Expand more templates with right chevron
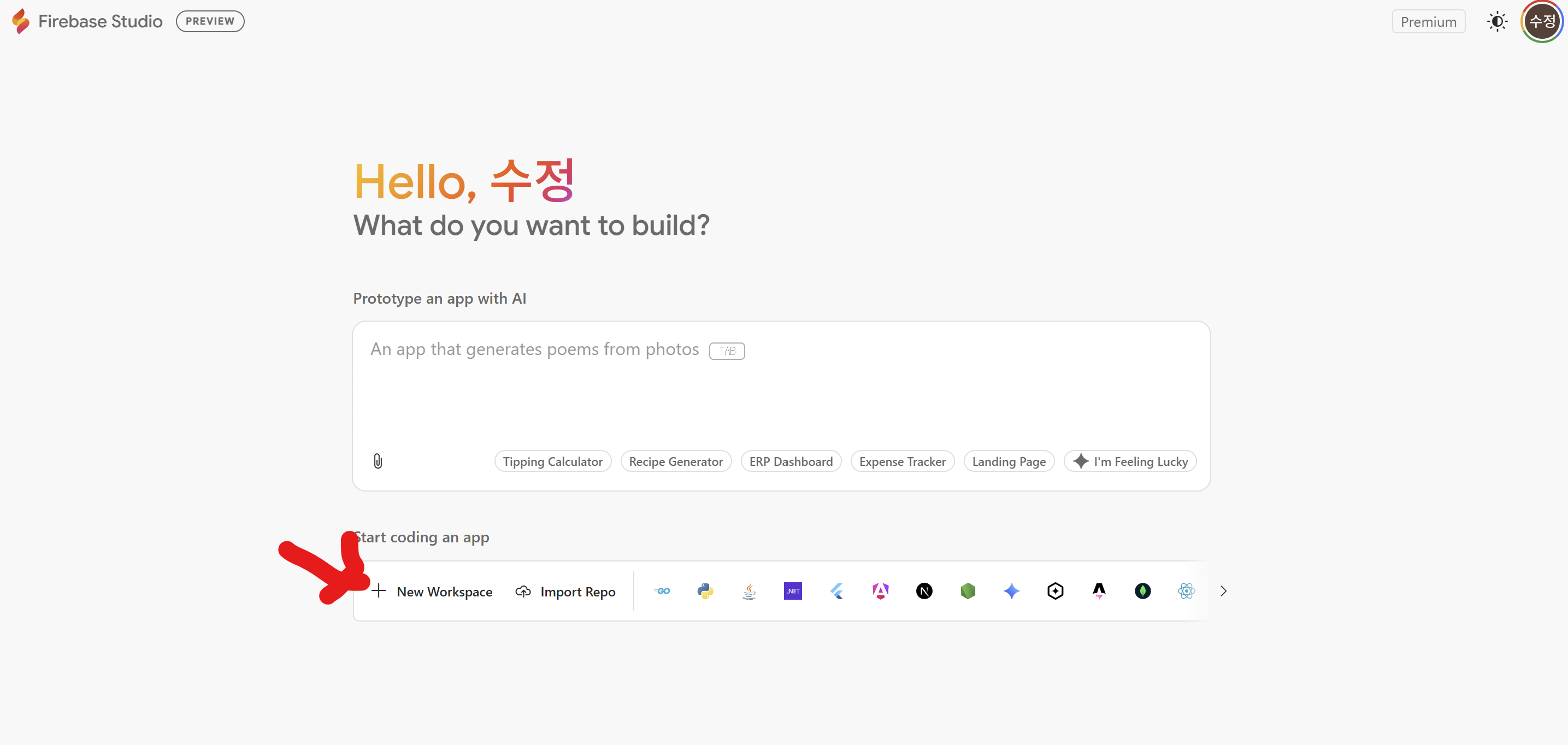 pos(1223,591)
